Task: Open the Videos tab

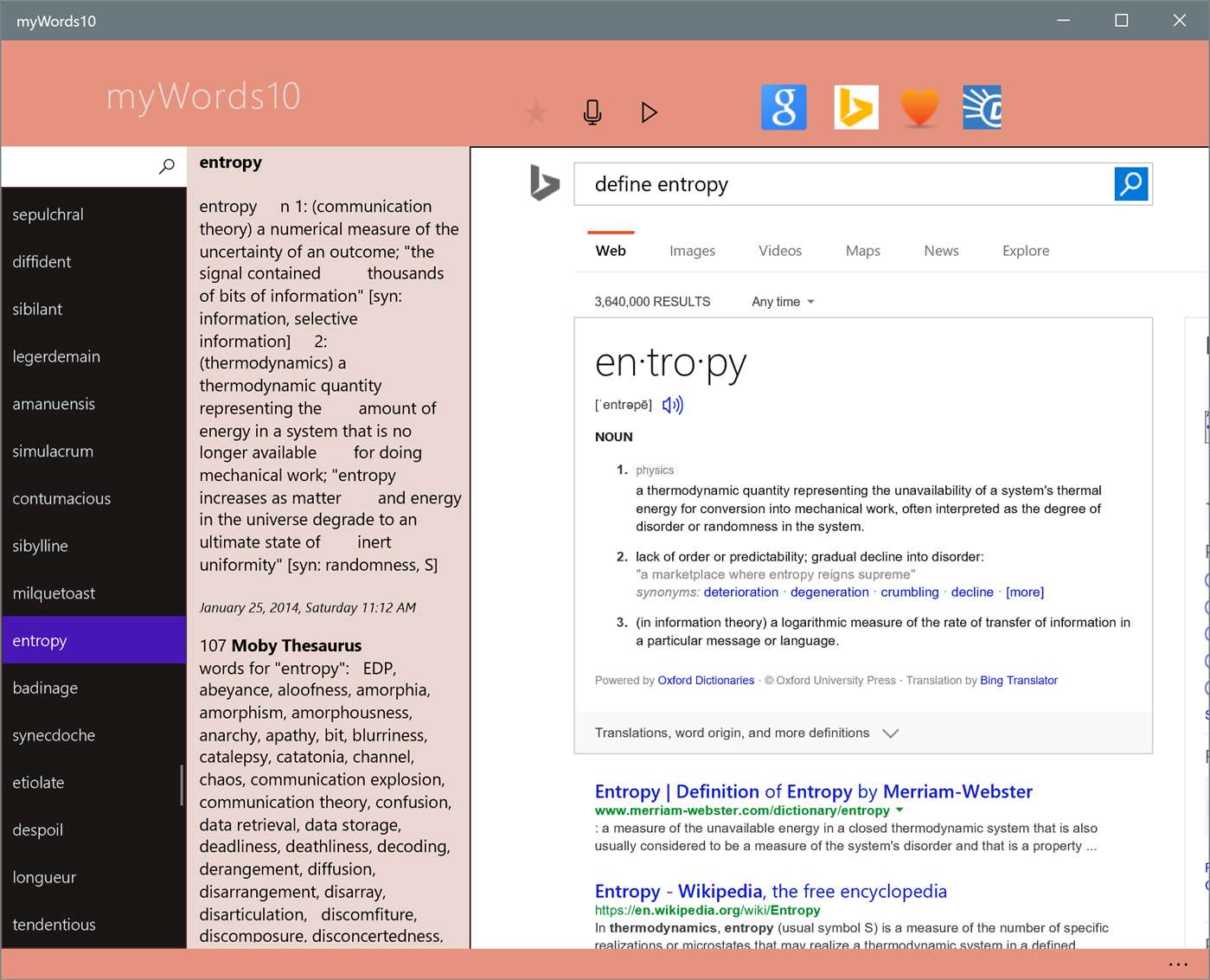Action: [780, 251]
